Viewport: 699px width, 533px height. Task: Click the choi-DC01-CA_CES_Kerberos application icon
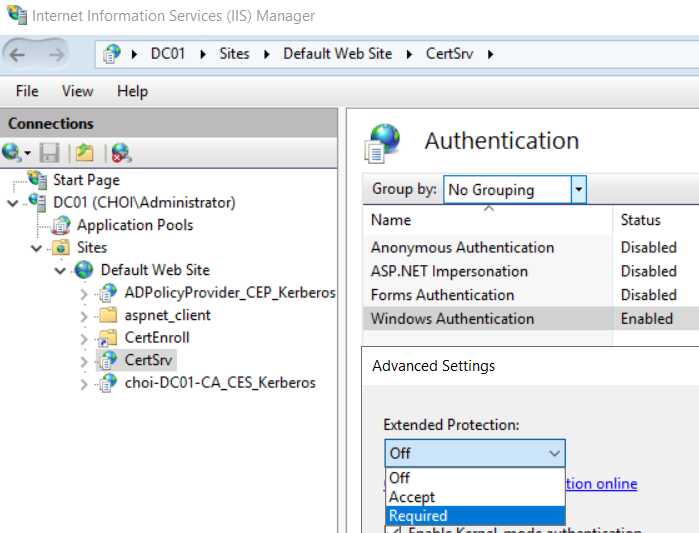(x=108, y=382)
